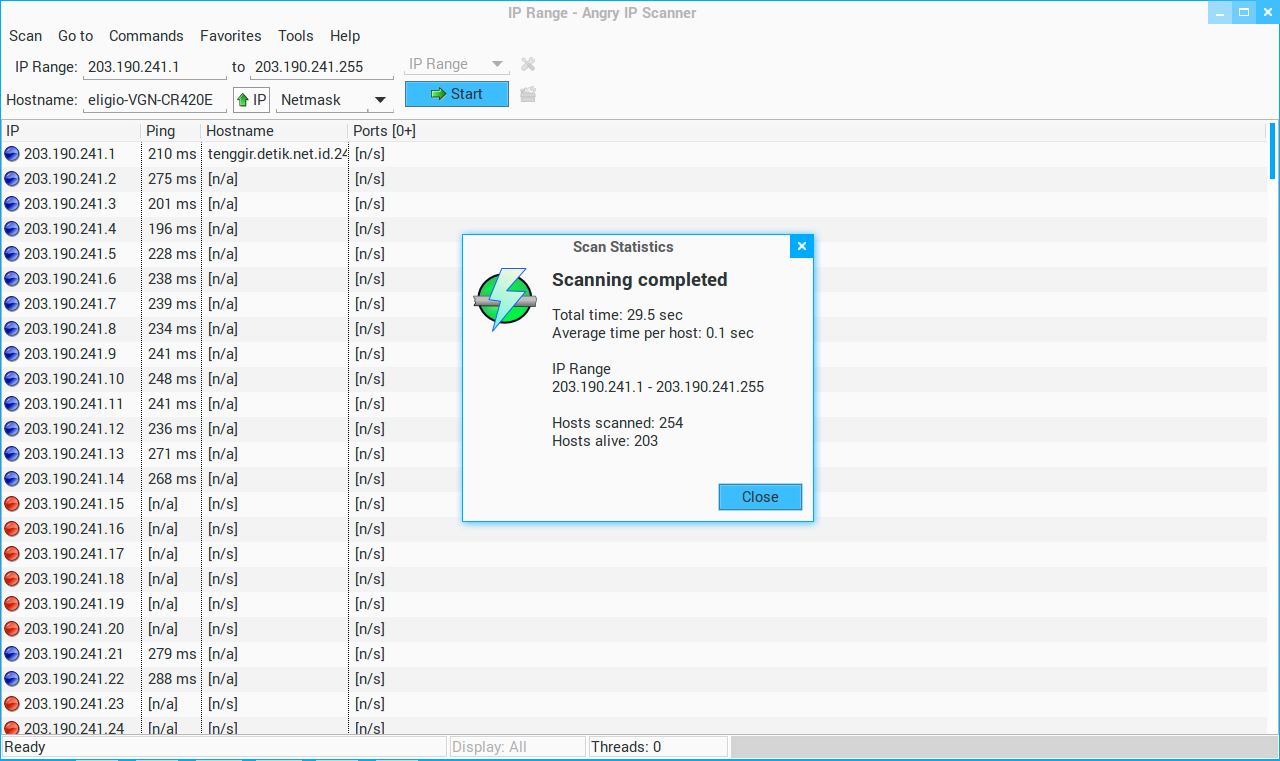This screenshot has width=1280, height=761.
Task: Open the Commands menu
Action: tap(146, 36)
